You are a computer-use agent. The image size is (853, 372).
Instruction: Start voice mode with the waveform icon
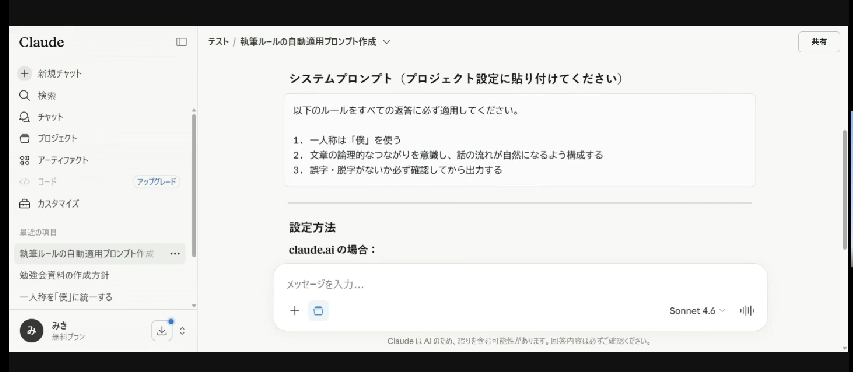747,311
